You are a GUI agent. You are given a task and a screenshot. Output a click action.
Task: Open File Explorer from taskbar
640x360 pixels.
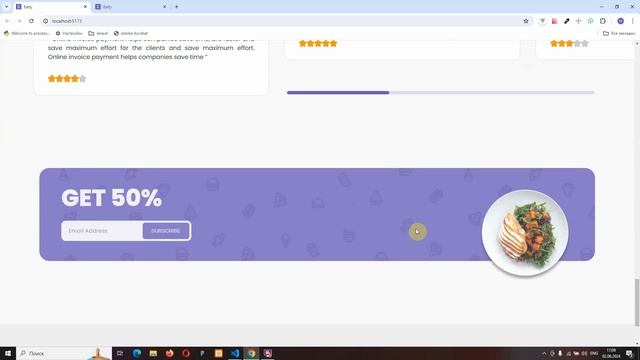[x=153, y=353]
